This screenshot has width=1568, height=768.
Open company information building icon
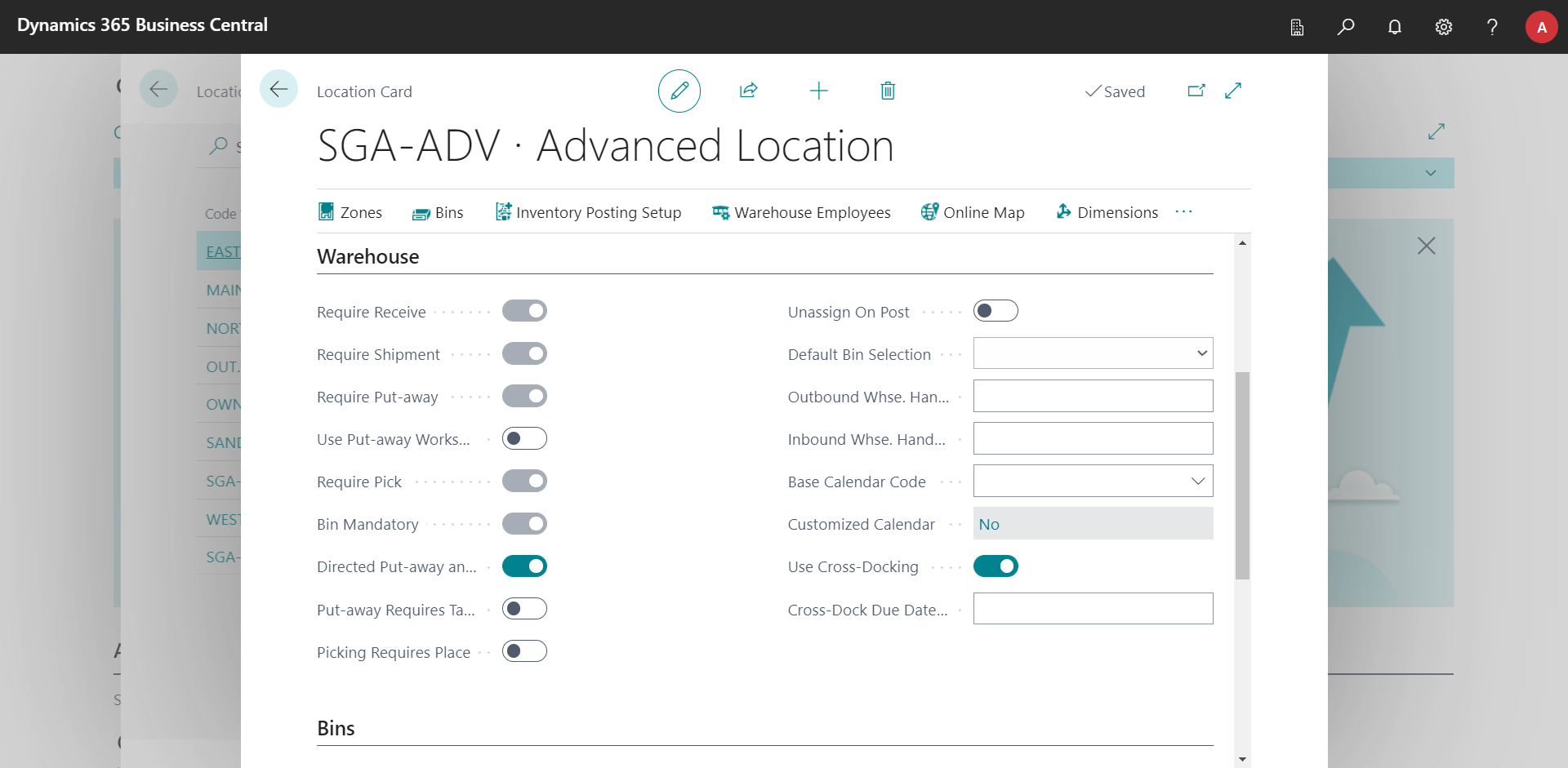click(x=1297, y=27)
